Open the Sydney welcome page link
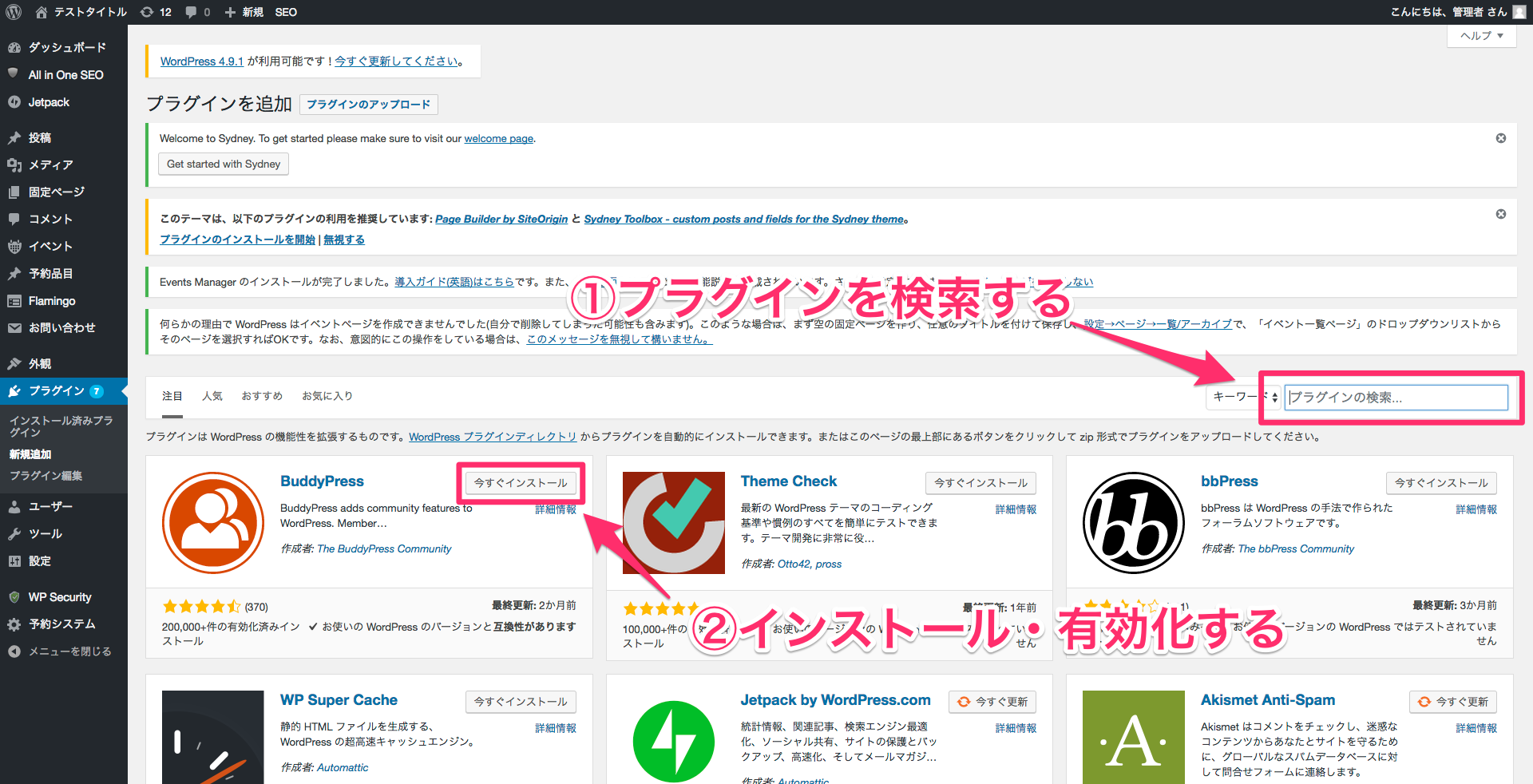Screen dimensions: 1533x784 499,139
